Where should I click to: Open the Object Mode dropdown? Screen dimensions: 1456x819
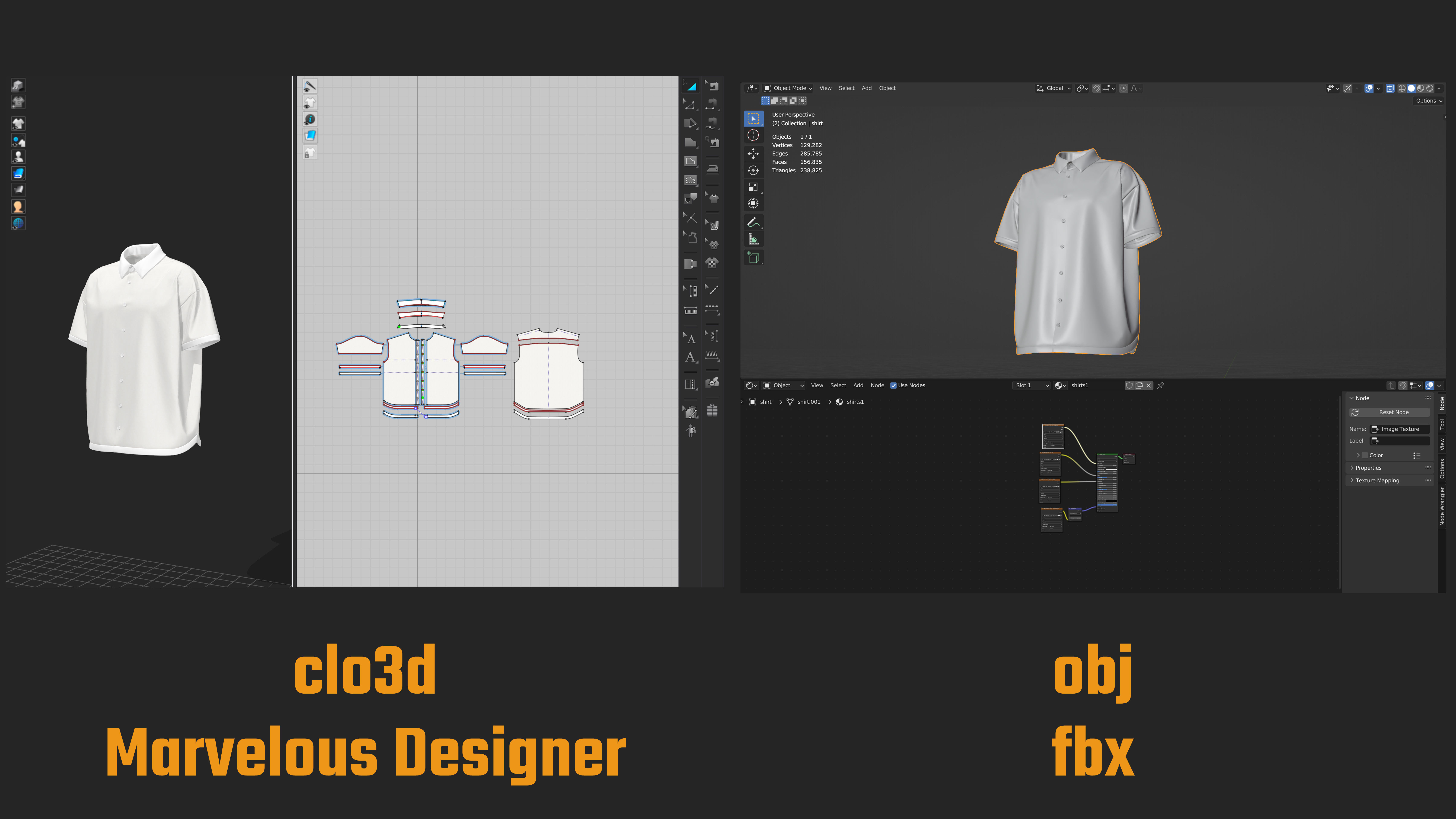click(788, 88)
